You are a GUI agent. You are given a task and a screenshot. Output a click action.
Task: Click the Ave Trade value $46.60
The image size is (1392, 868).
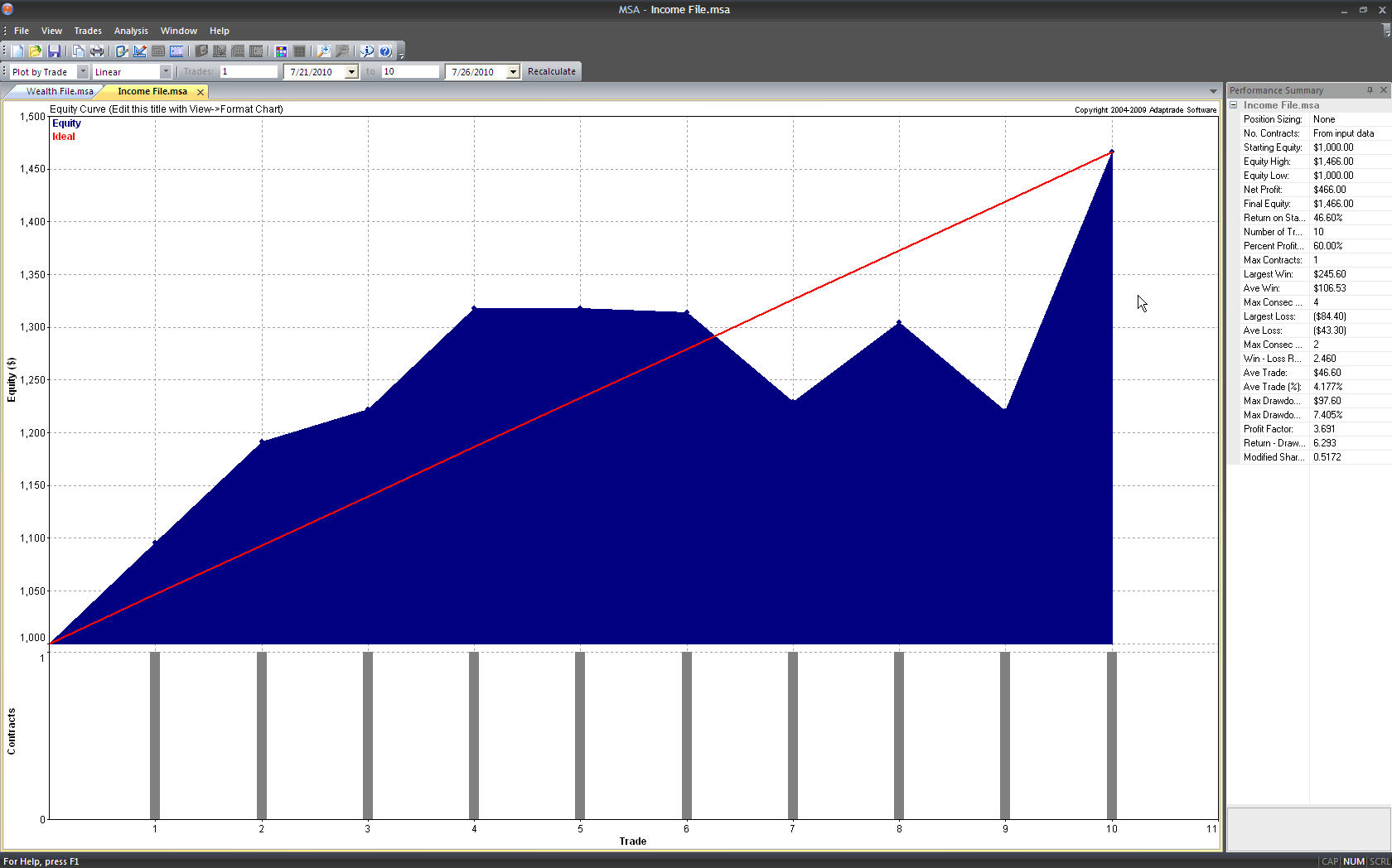pos(1327,373)
